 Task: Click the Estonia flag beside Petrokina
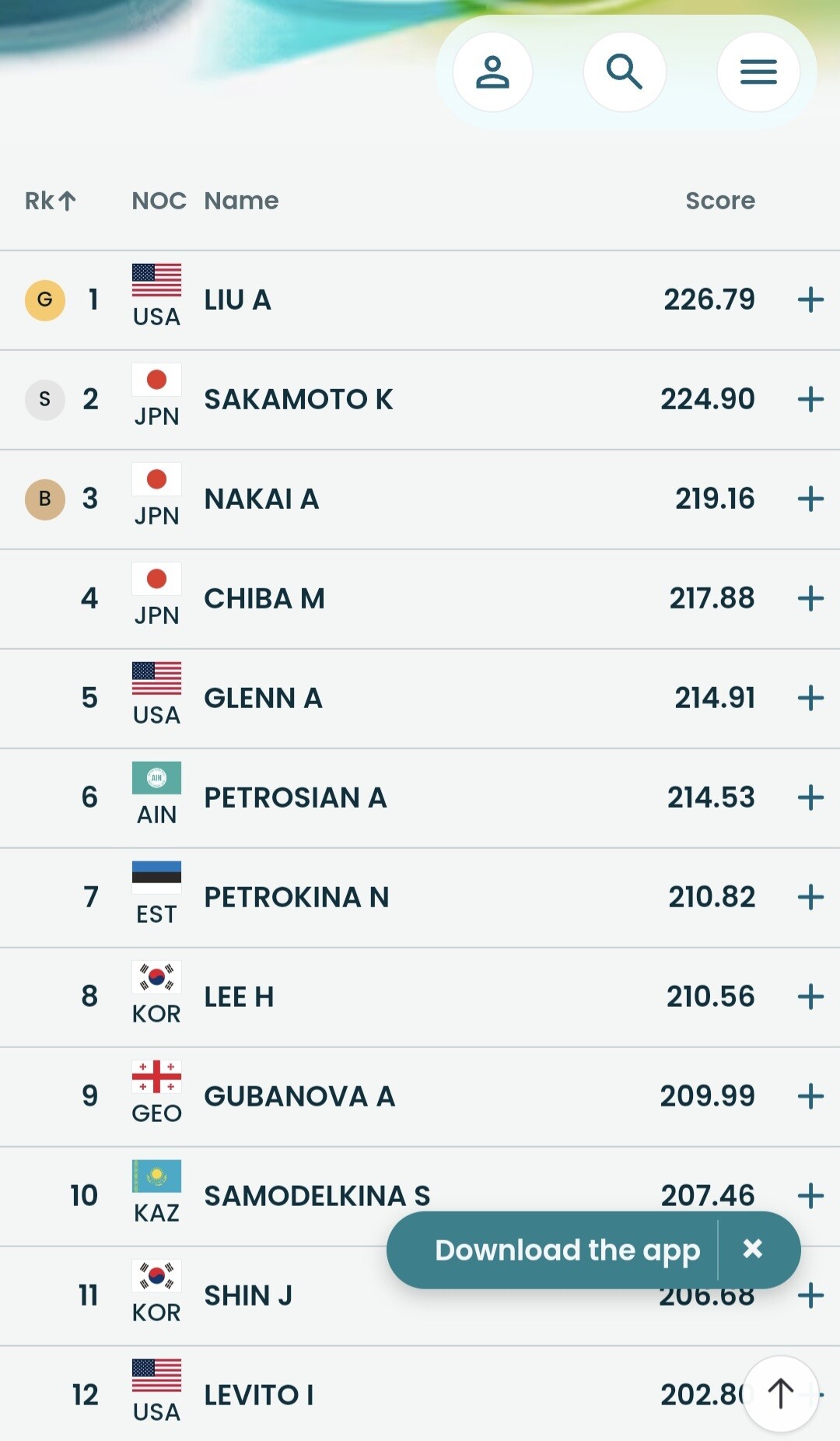tap(156, 877)
